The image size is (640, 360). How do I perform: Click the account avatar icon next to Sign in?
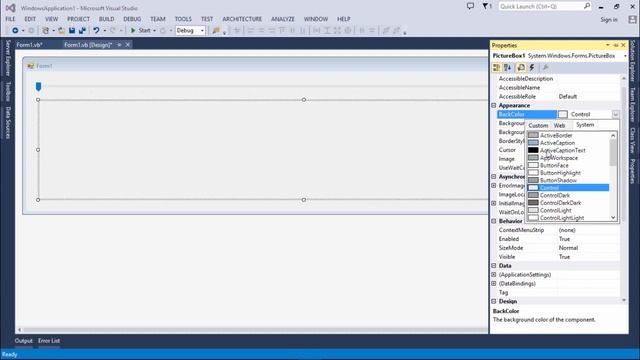632,19
